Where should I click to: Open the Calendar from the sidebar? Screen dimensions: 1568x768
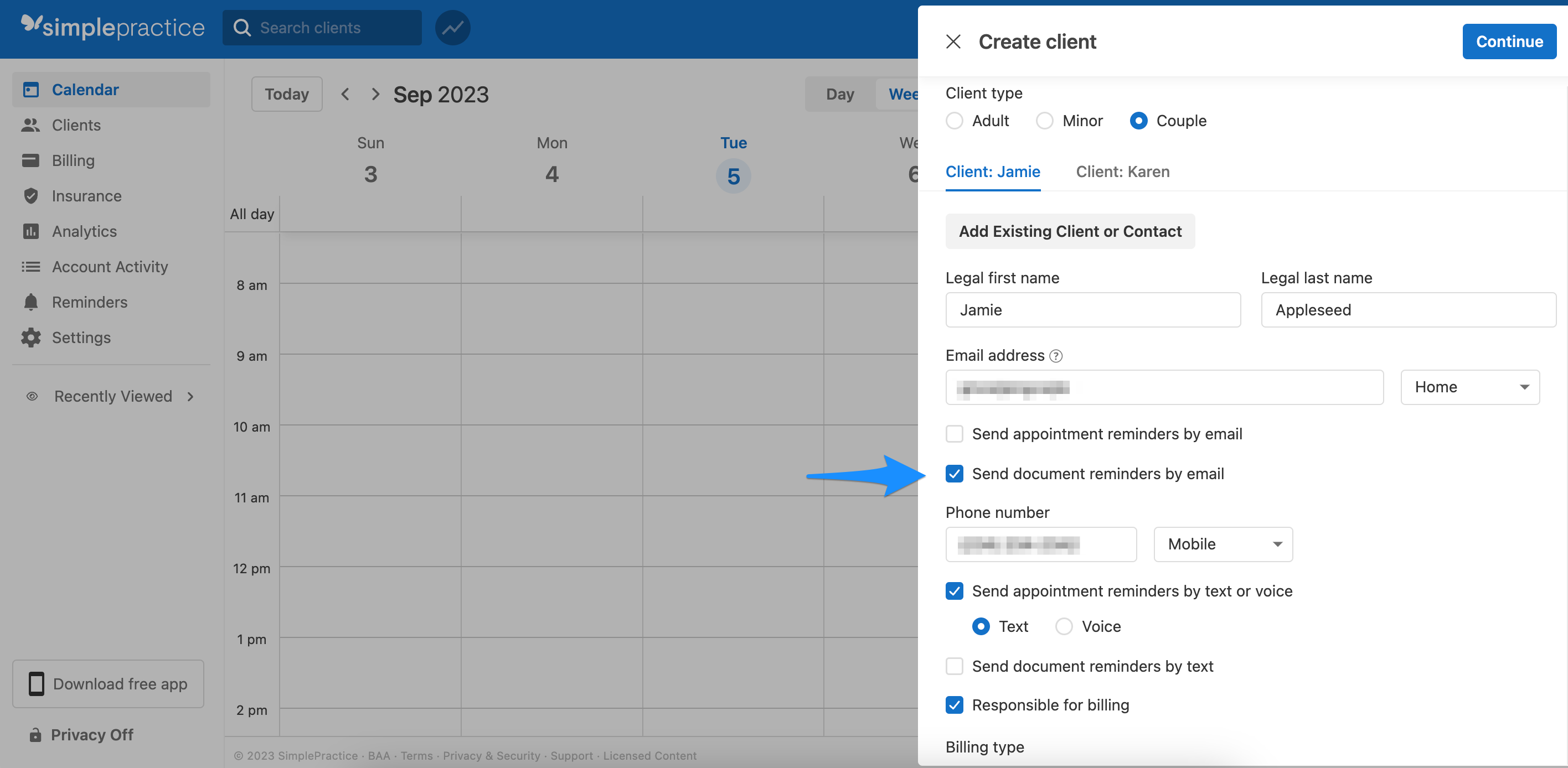tap(85, 90)
